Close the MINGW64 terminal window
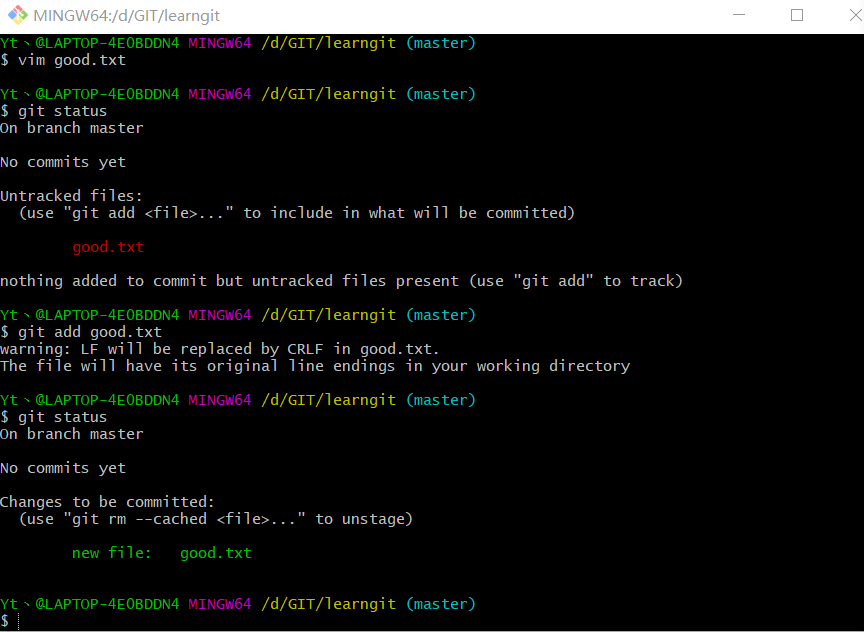 tap(856, 15)
